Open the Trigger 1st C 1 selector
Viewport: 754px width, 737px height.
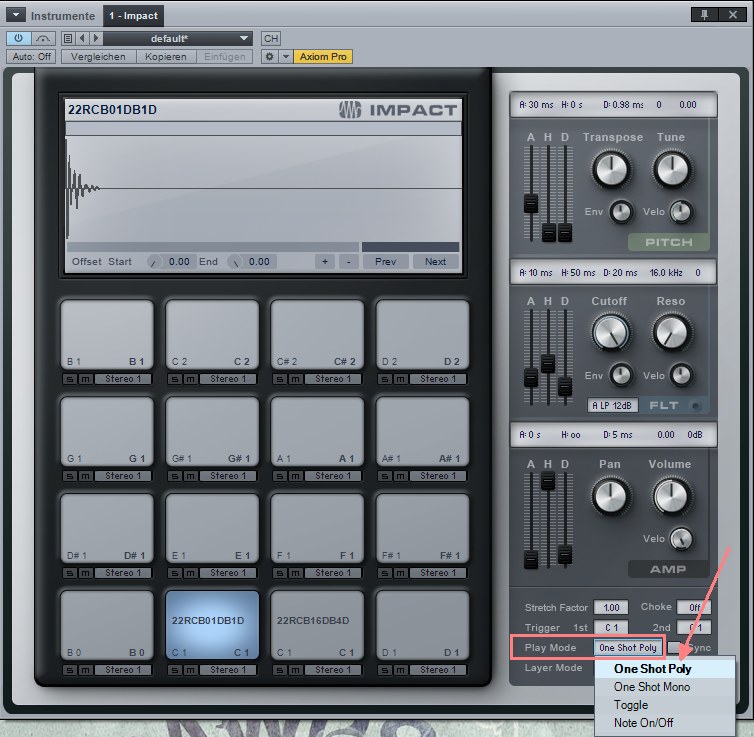(x=611, y=627)
